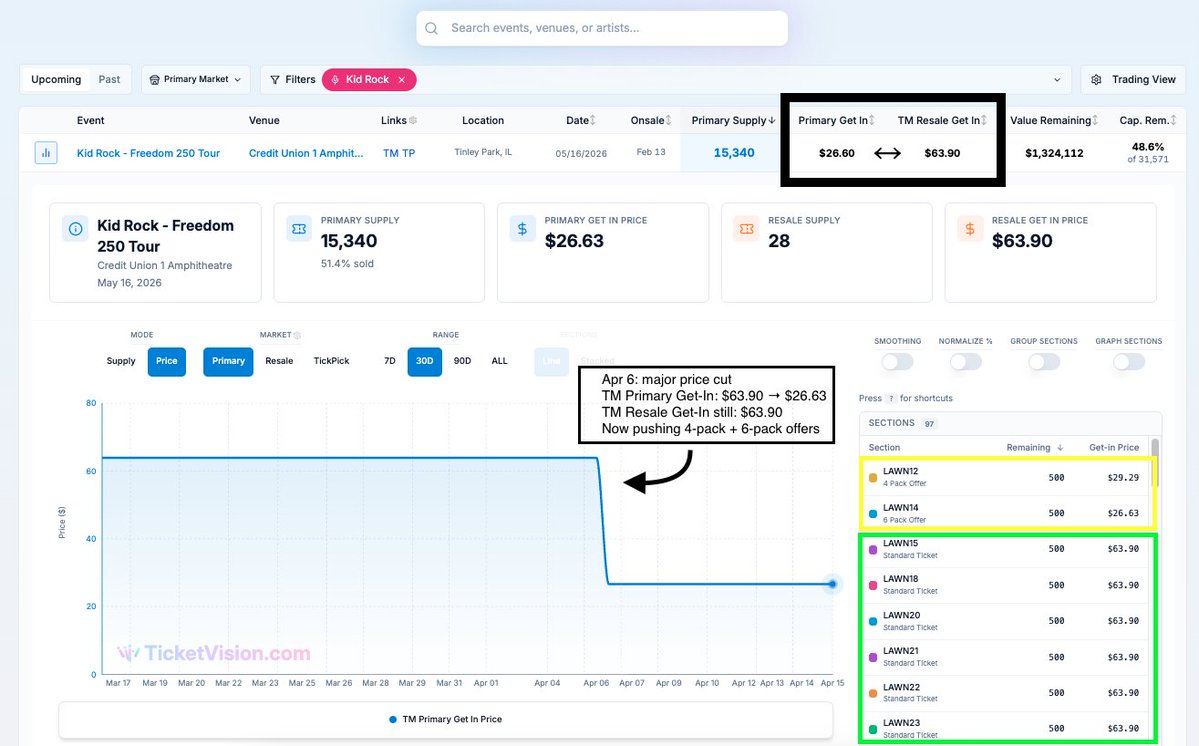Toggle TM Primary Get In Price legend

click(x=445, y=719)
